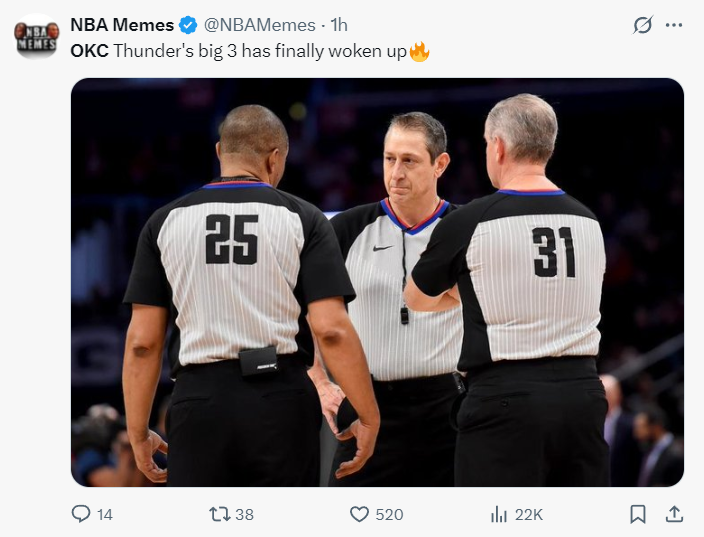Click the like count 520
This screenshot has width=704, height=537.
pos(389,514)
